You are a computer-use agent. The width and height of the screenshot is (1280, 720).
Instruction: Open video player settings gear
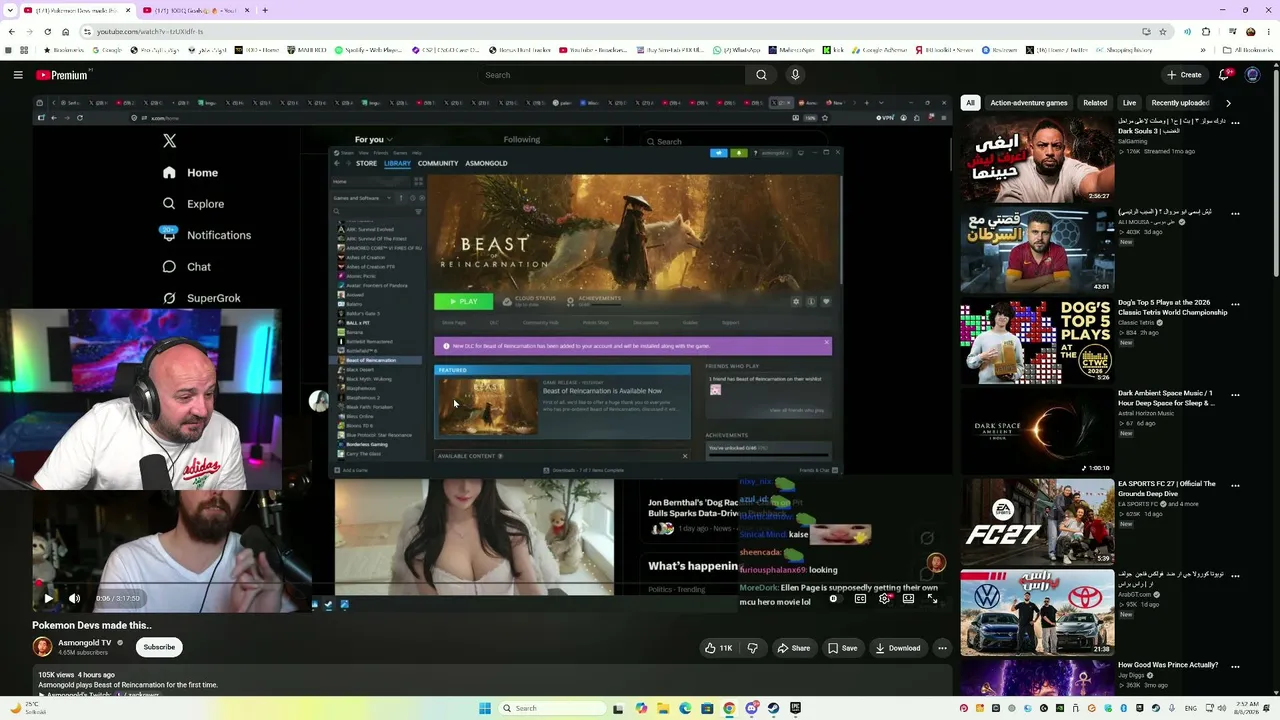pyautogui.click(x=884, y=598)
